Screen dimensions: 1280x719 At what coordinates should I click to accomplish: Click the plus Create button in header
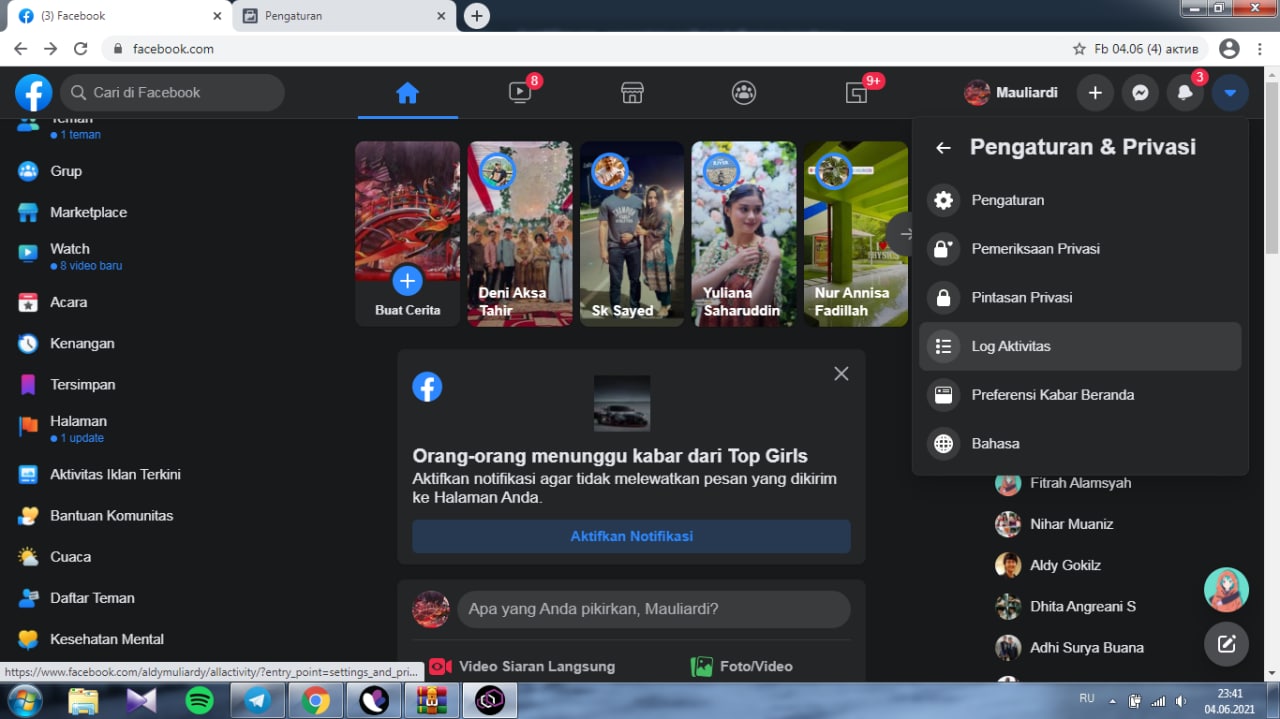coord(1095,93)
